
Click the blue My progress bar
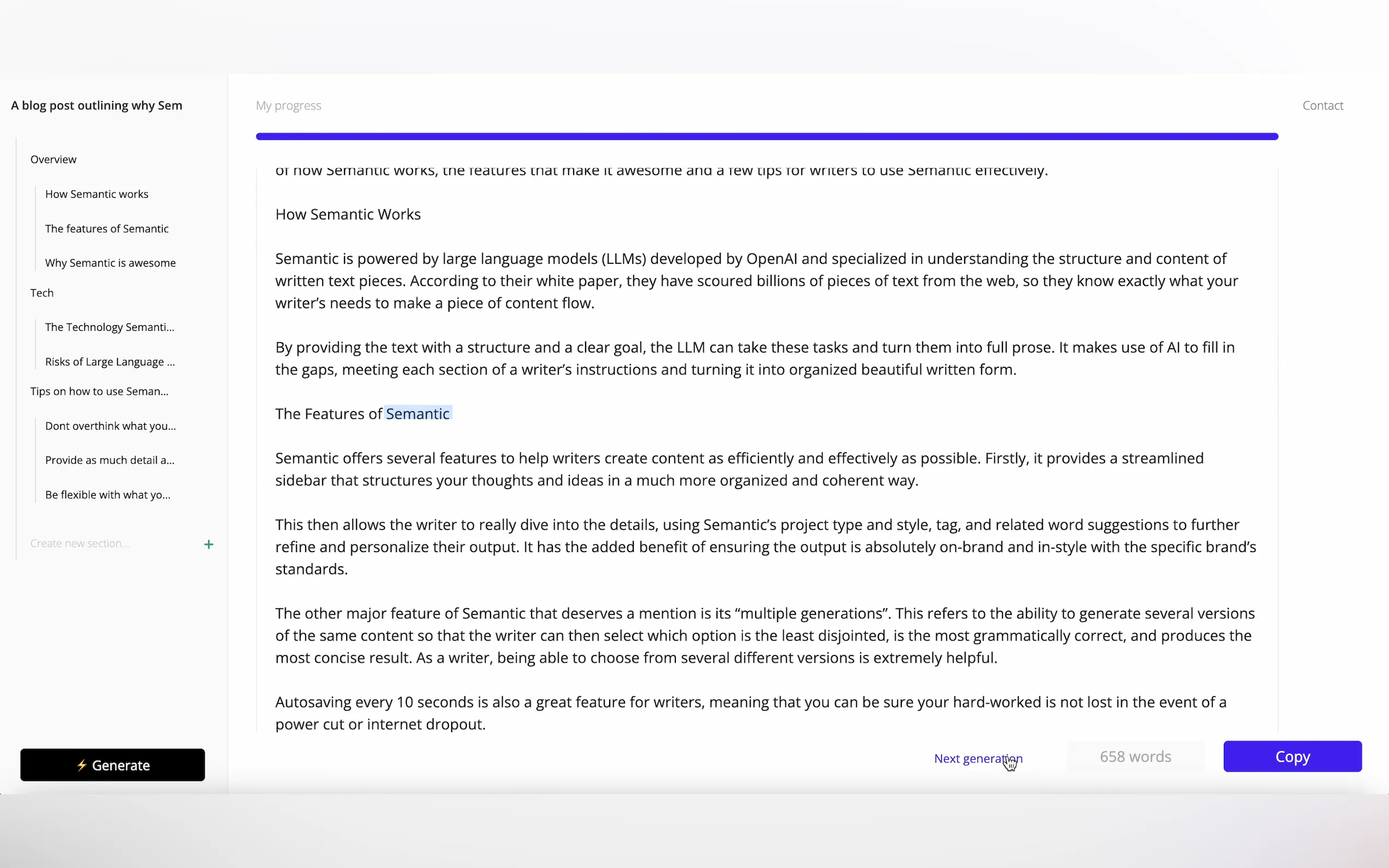[x=767, y=137]
